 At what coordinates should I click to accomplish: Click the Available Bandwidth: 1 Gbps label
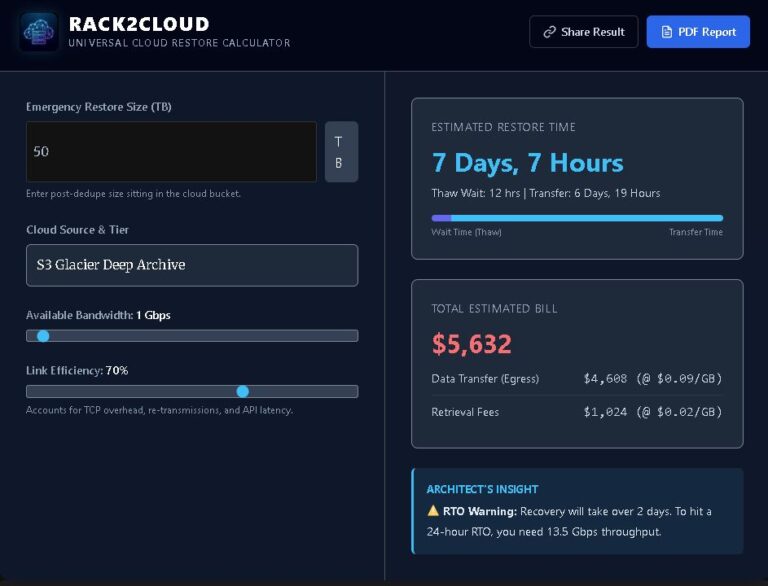tap(98, 315)
